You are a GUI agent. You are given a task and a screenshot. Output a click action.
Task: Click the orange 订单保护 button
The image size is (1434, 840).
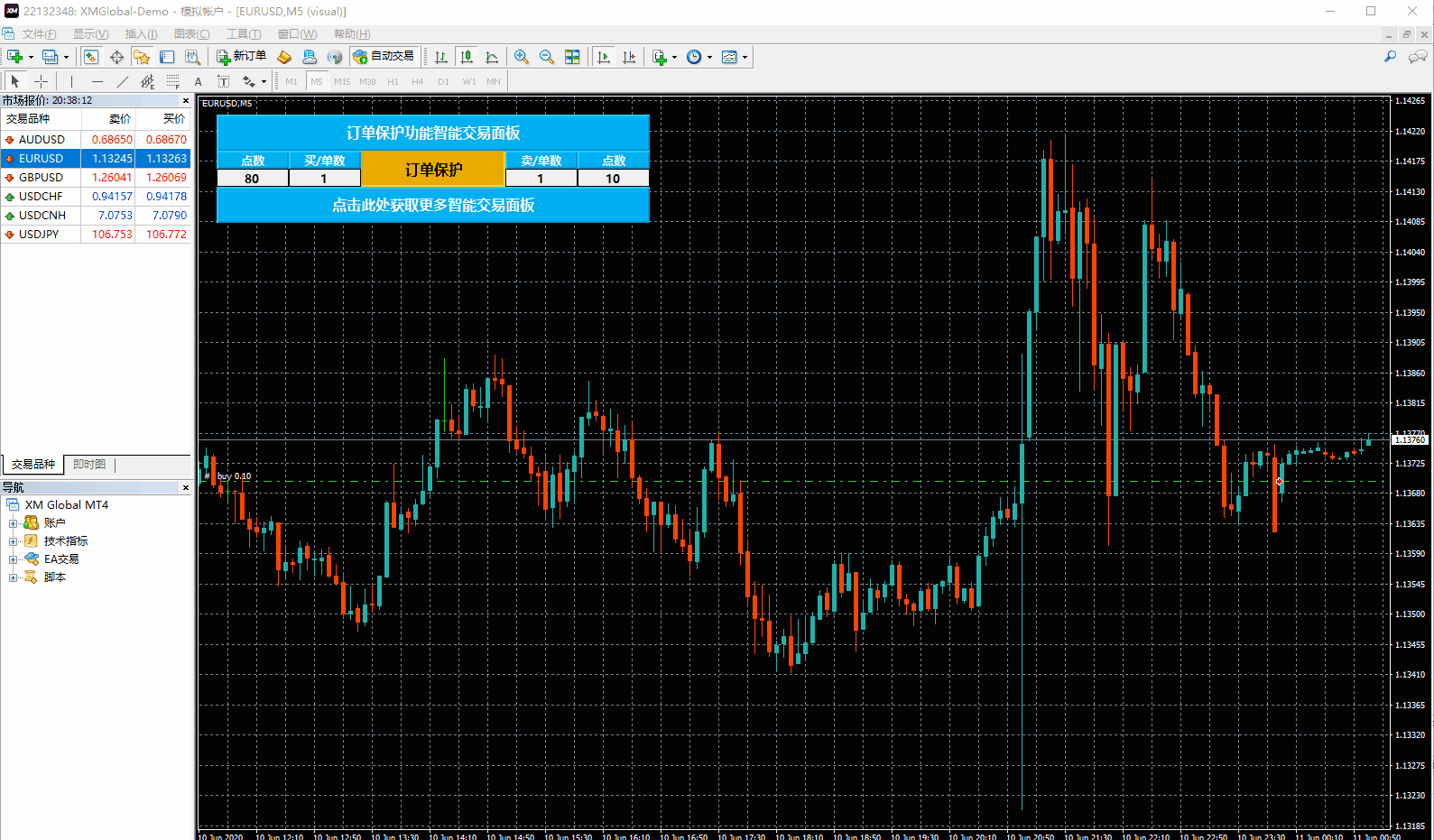(x=433, y=170)
